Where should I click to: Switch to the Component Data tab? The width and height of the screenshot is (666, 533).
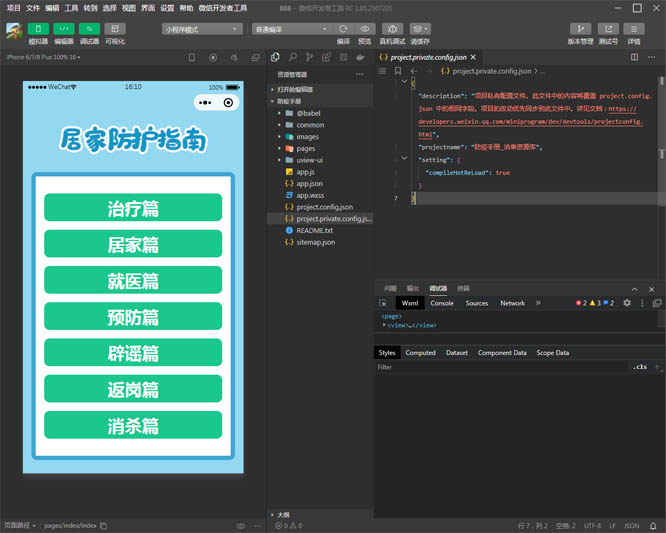(502, 353)
